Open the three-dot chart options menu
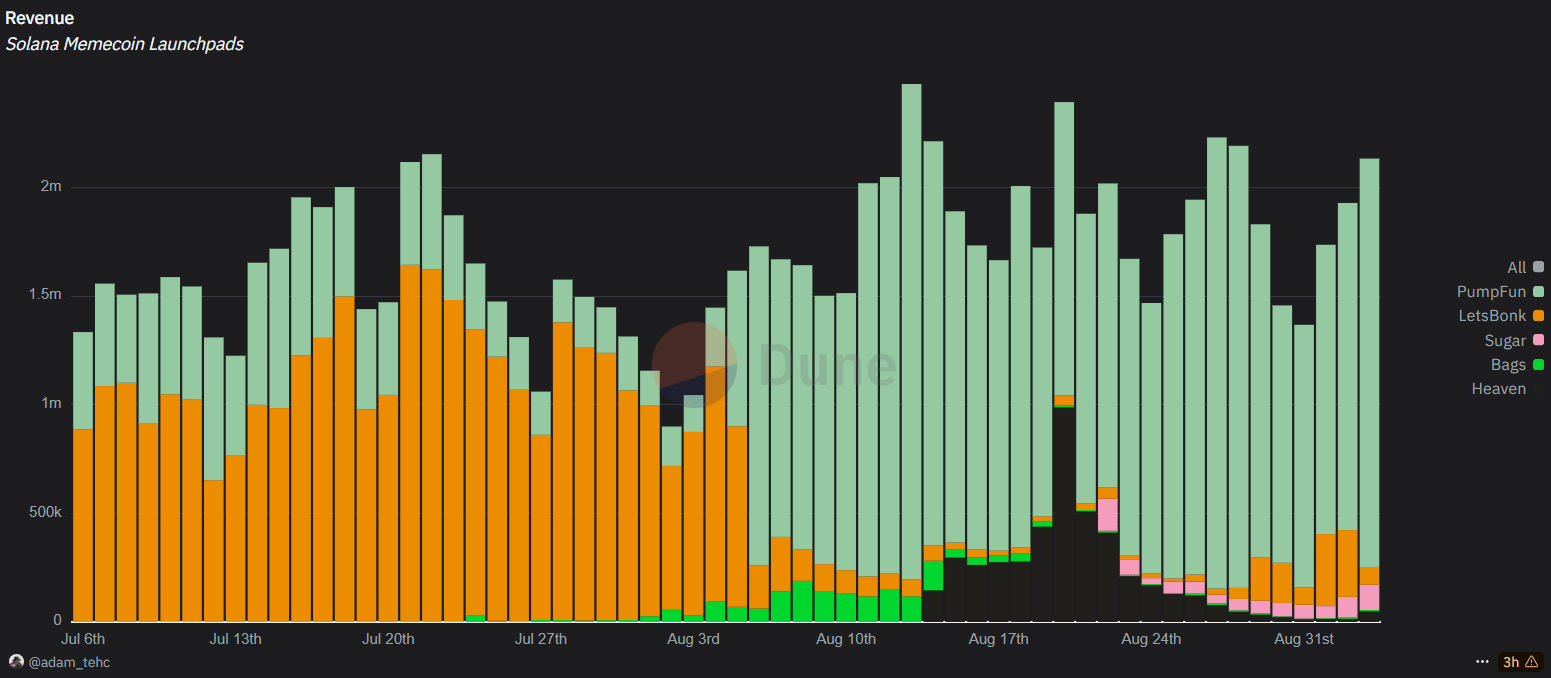This screenshot has width=1551, height=678. tap(1482, 662)
